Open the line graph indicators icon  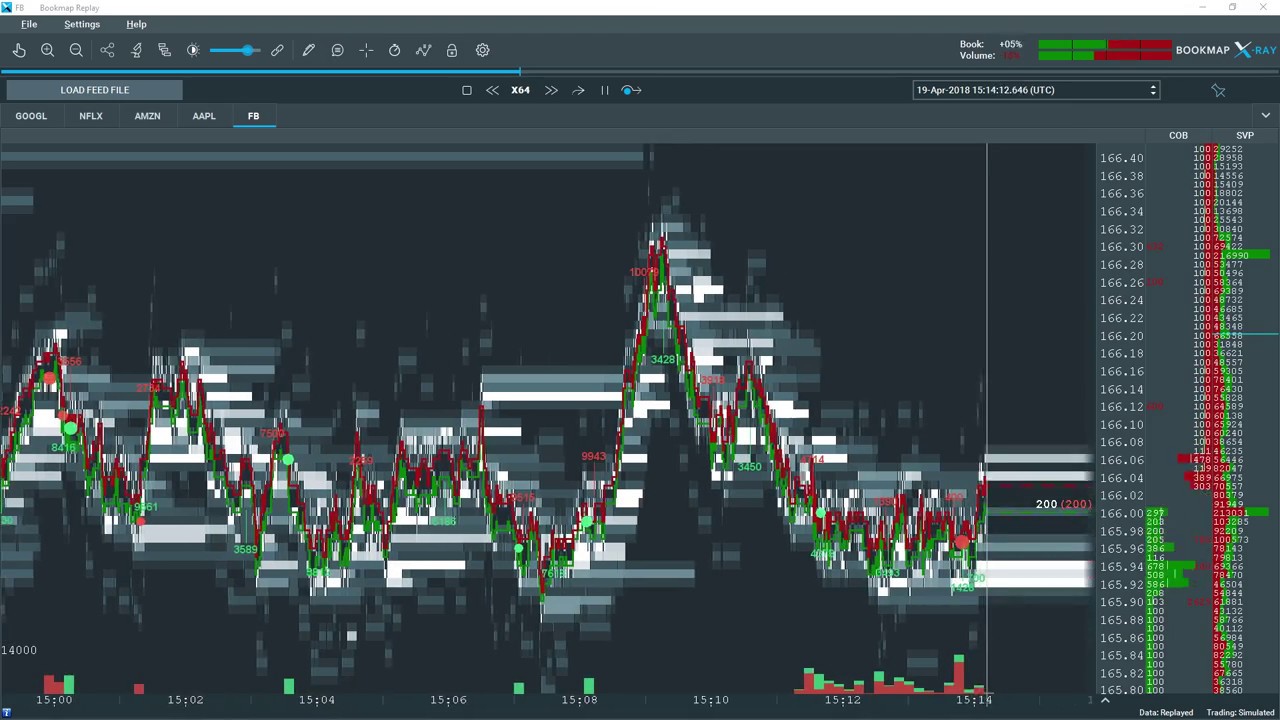(x=423, y=50)
